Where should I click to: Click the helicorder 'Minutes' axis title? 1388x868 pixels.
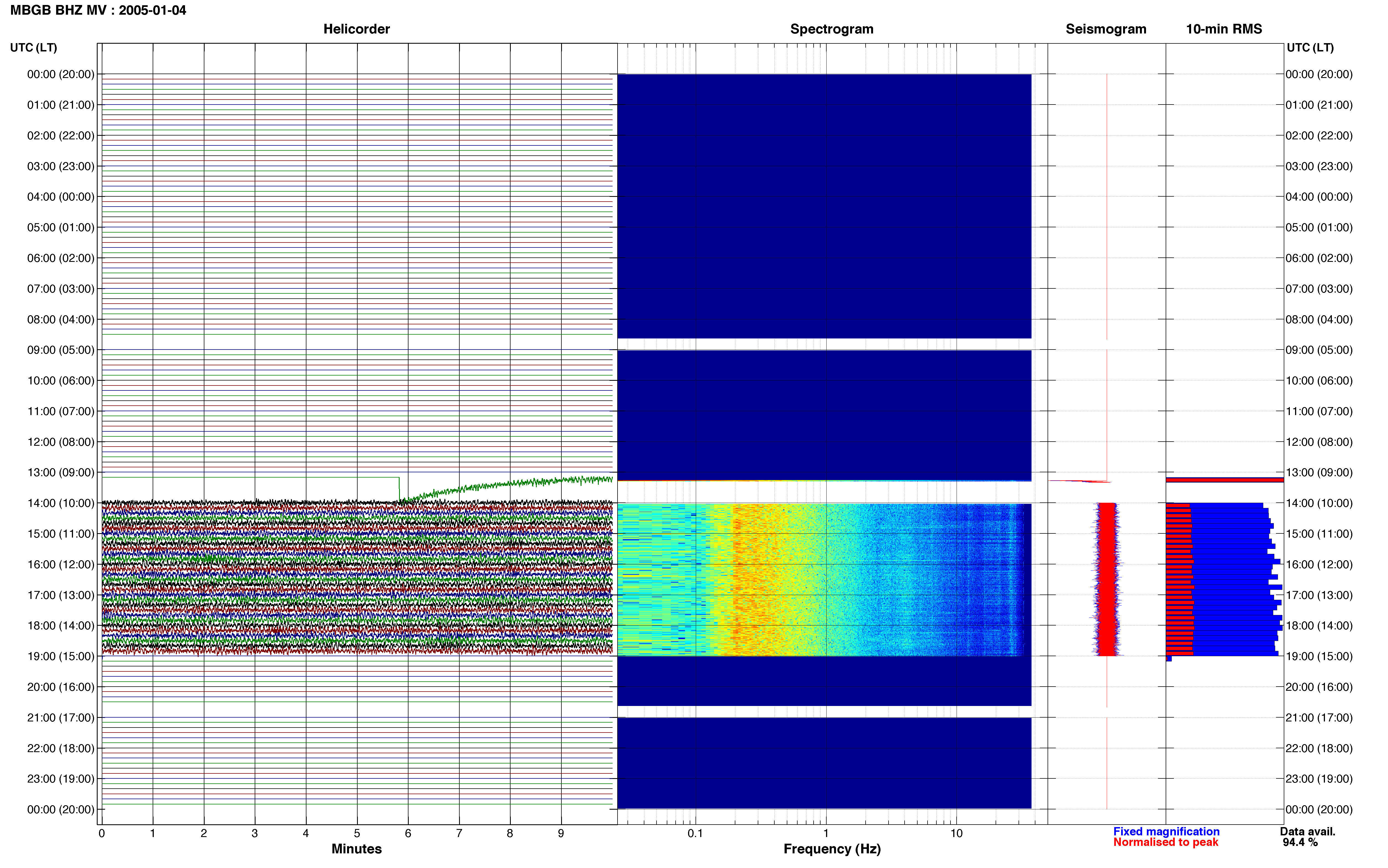click(356, 849)
